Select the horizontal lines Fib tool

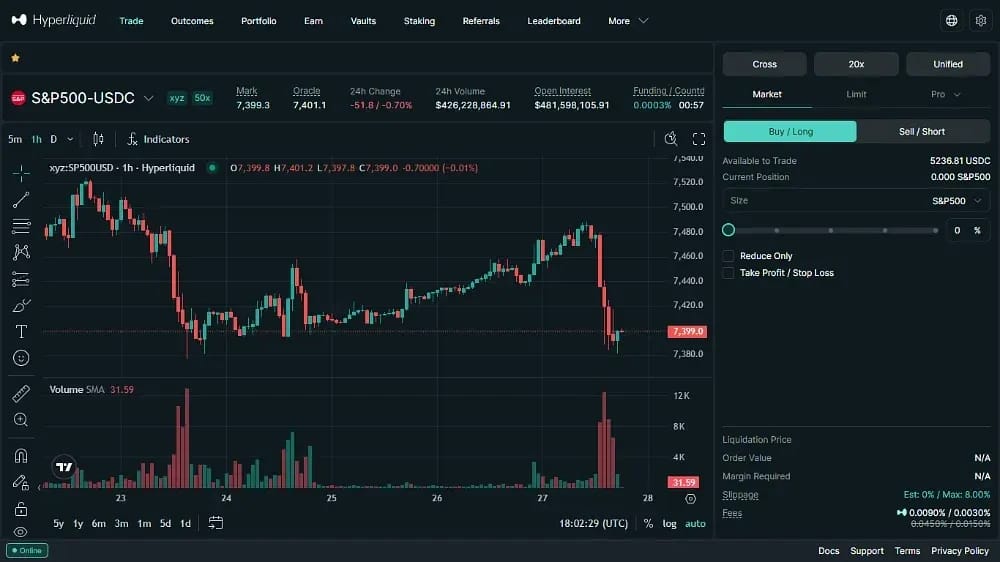tap(21, 226)
